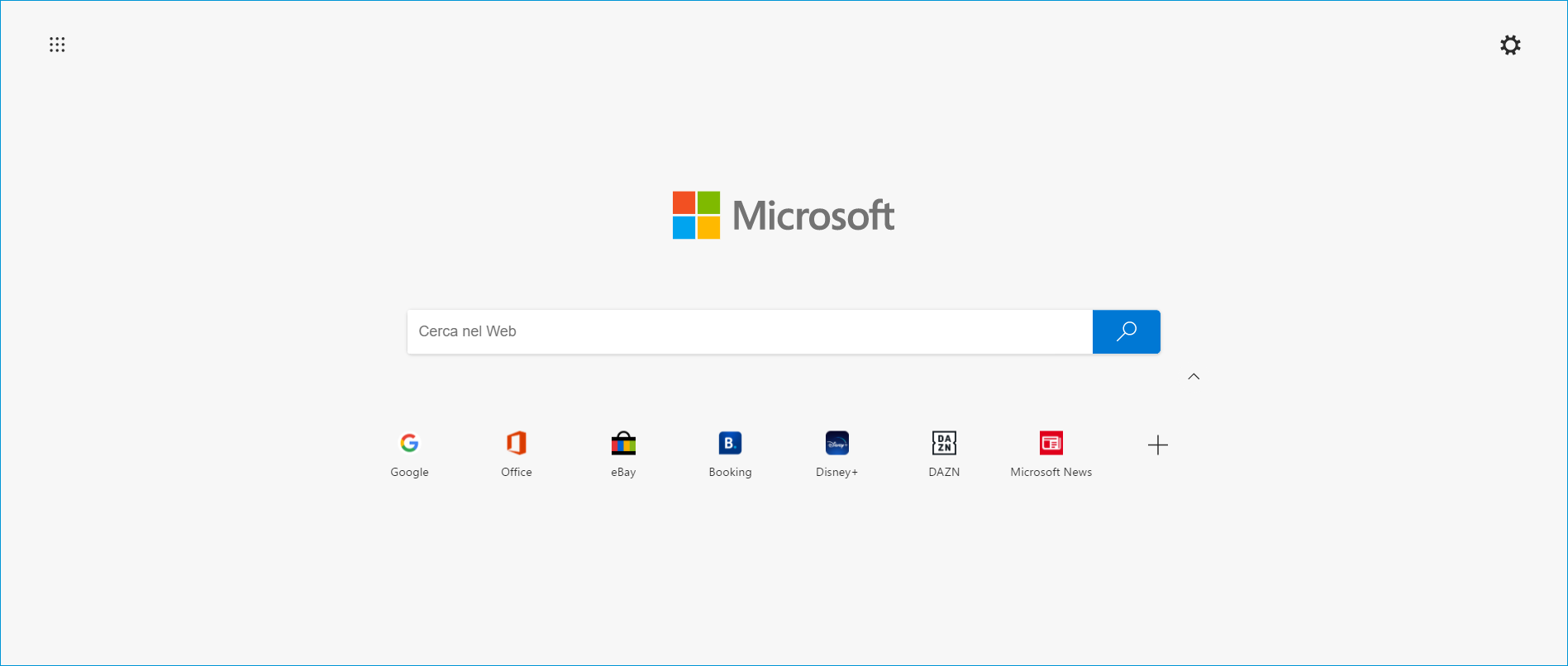
Task: Focus the Cerca nel Web search box
Action: click(x=750, y=331)
